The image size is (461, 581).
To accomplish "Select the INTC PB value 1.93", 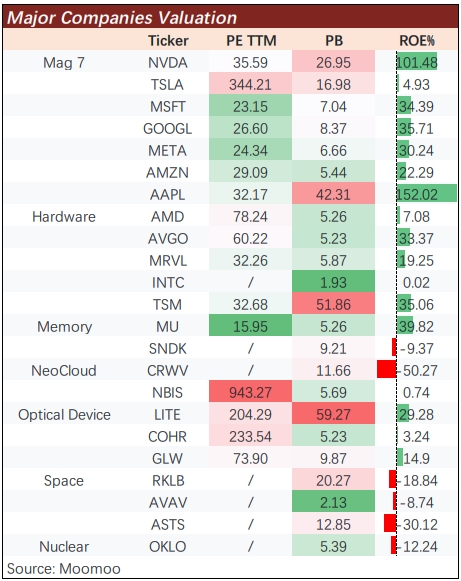I will tap(333, 282).
